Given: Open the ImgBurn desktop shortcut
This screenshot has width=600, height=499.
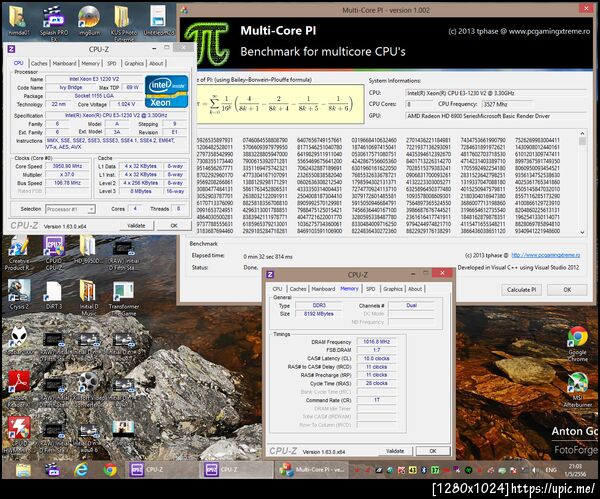Looking at the screenshot, I should coord(89,21).
